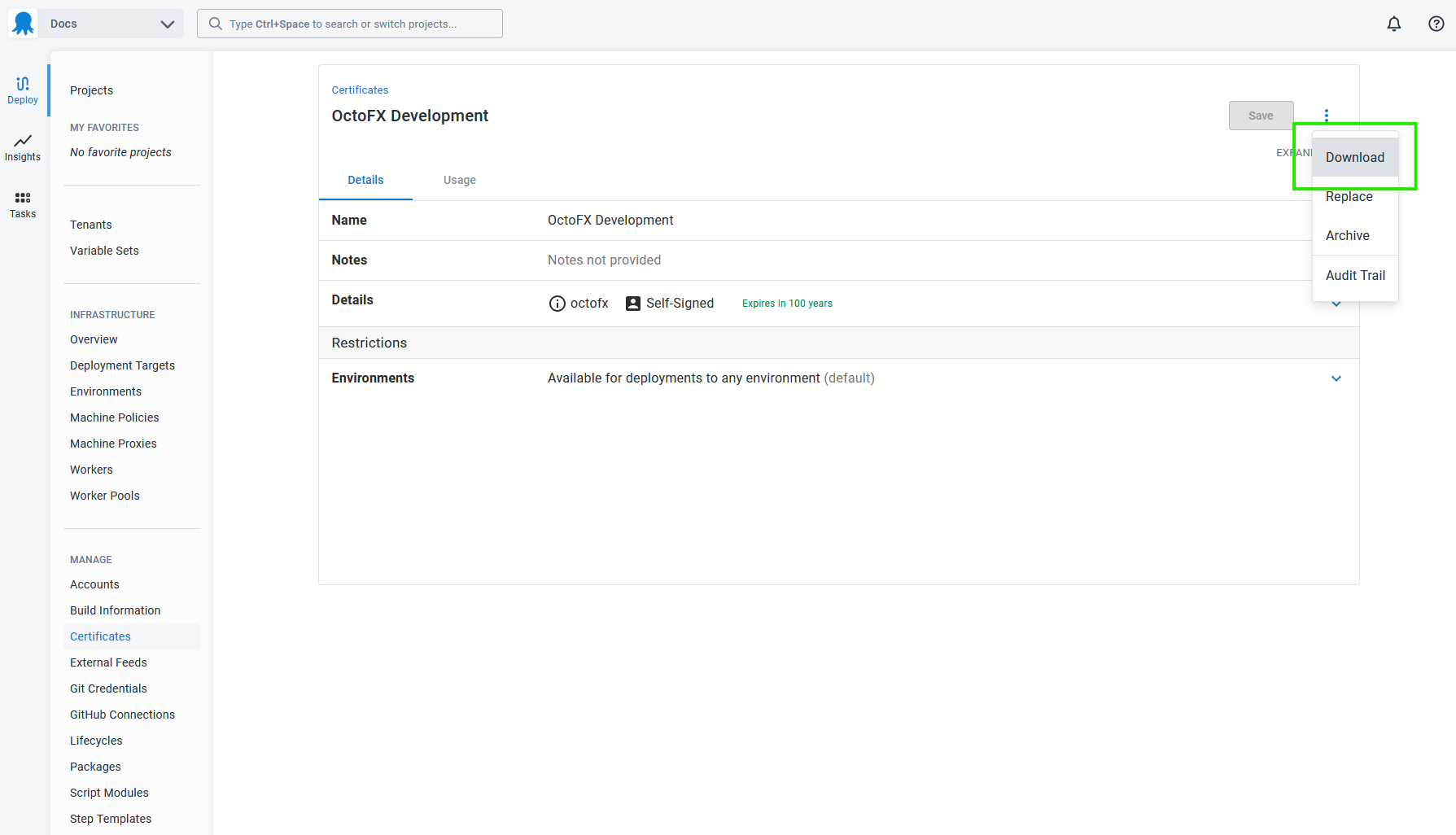The height and width of the screenshot is (835, 1456).
Task: Focus the search or switch projects field
Action: (x=350, y=24)
